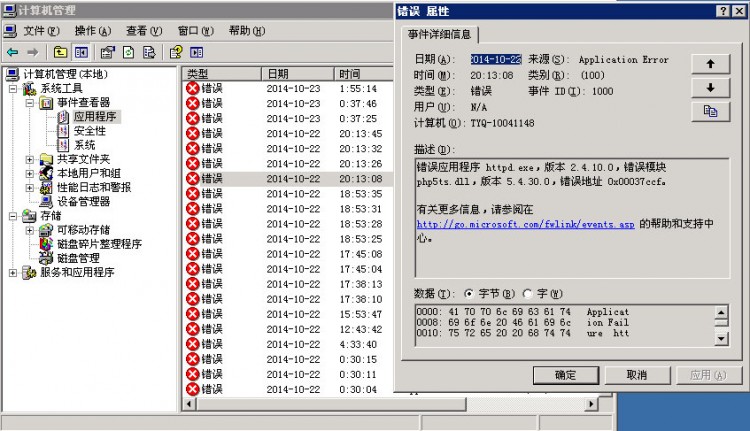Open the 文件 menu
Image resolution: width=750 pixels, height=431 pixels.
(42, 31)
